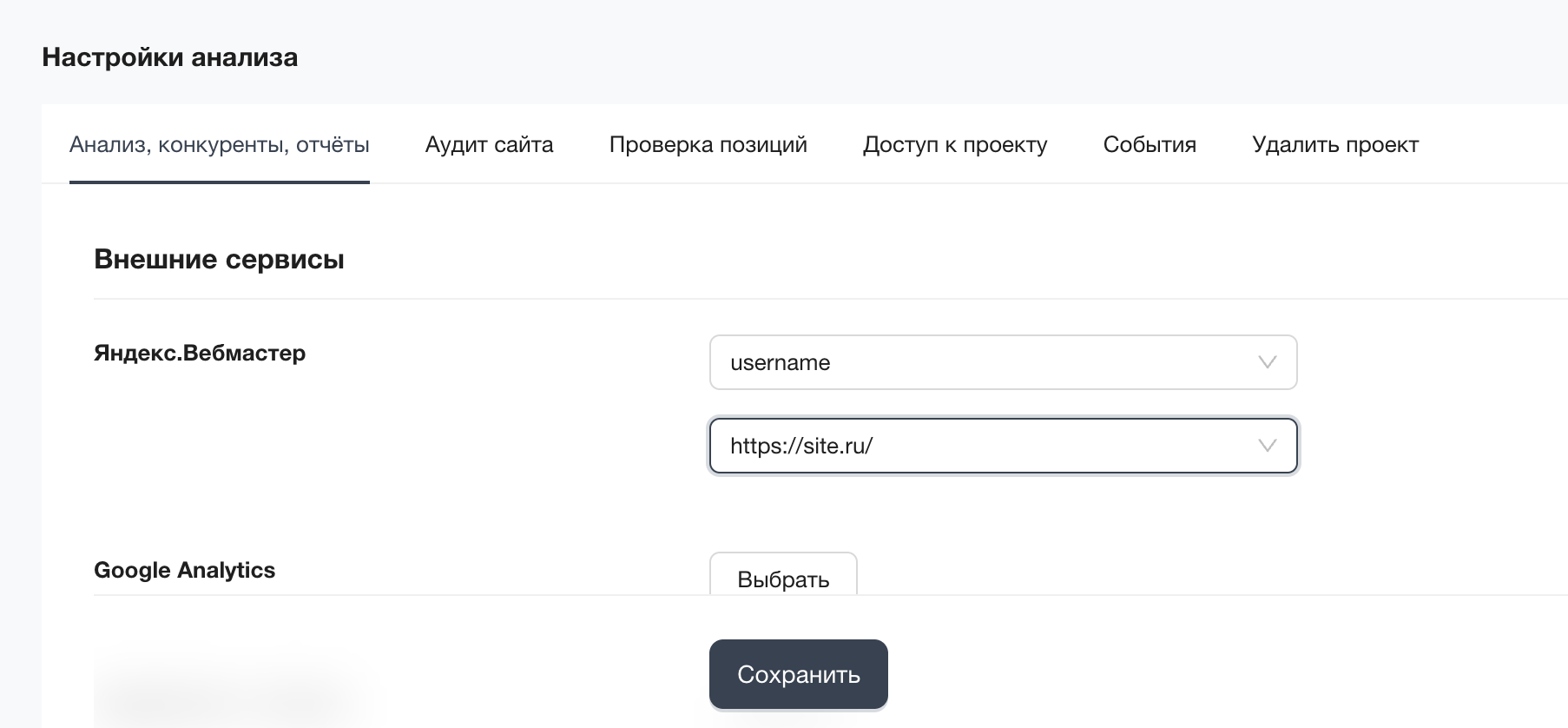Click the 'Настройки анализа' page heading
The image size is (1568, 728).
coord(169,57)
